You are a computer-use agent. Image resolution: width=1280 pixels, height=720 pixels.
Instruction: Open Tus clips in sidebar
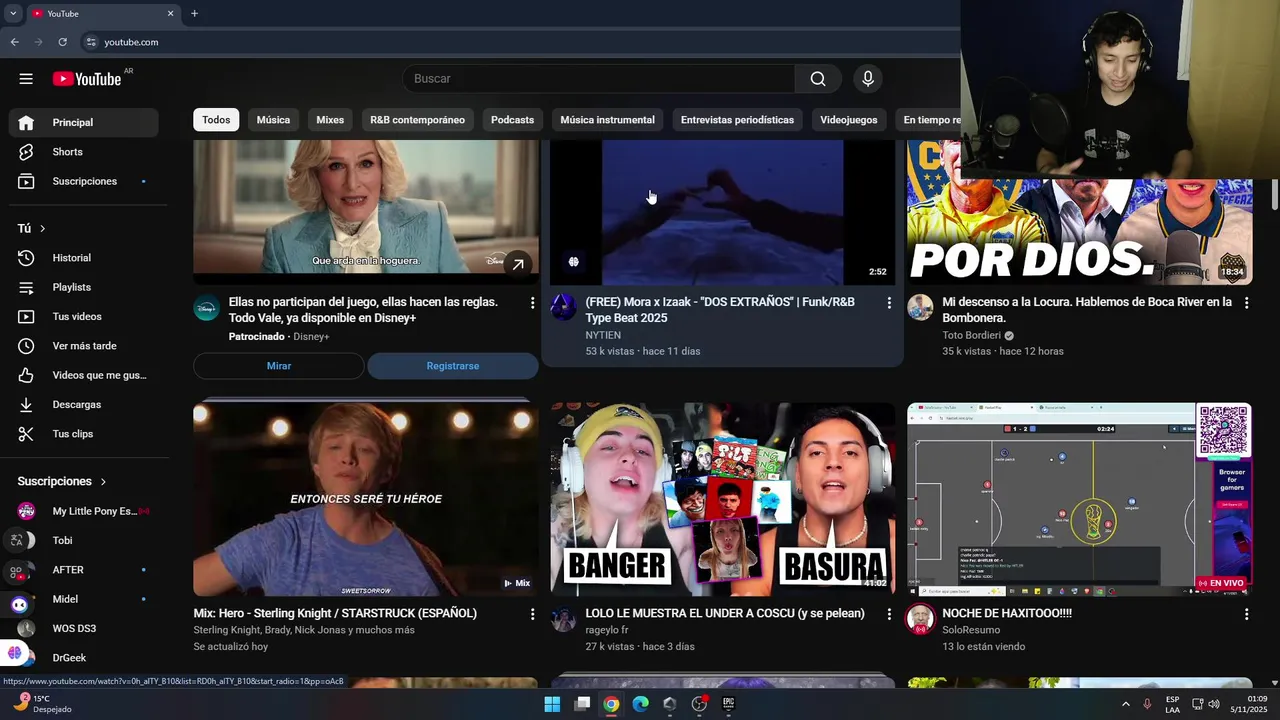tap(84, 434)
